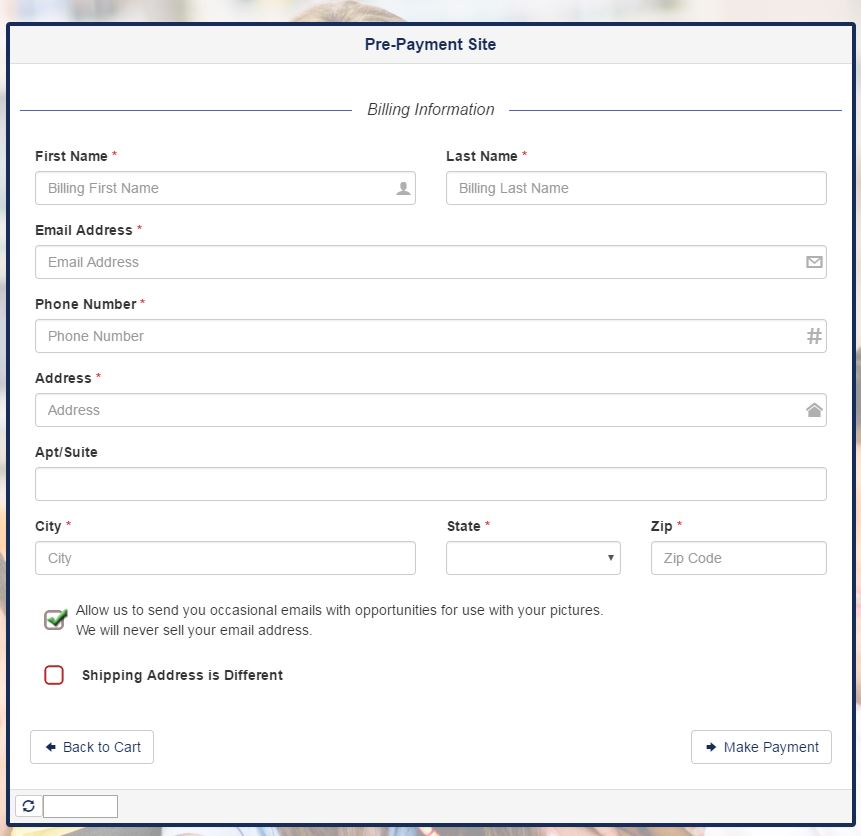
Task: Click the Shipping Address is Different label
Action: tap(182, 675)
